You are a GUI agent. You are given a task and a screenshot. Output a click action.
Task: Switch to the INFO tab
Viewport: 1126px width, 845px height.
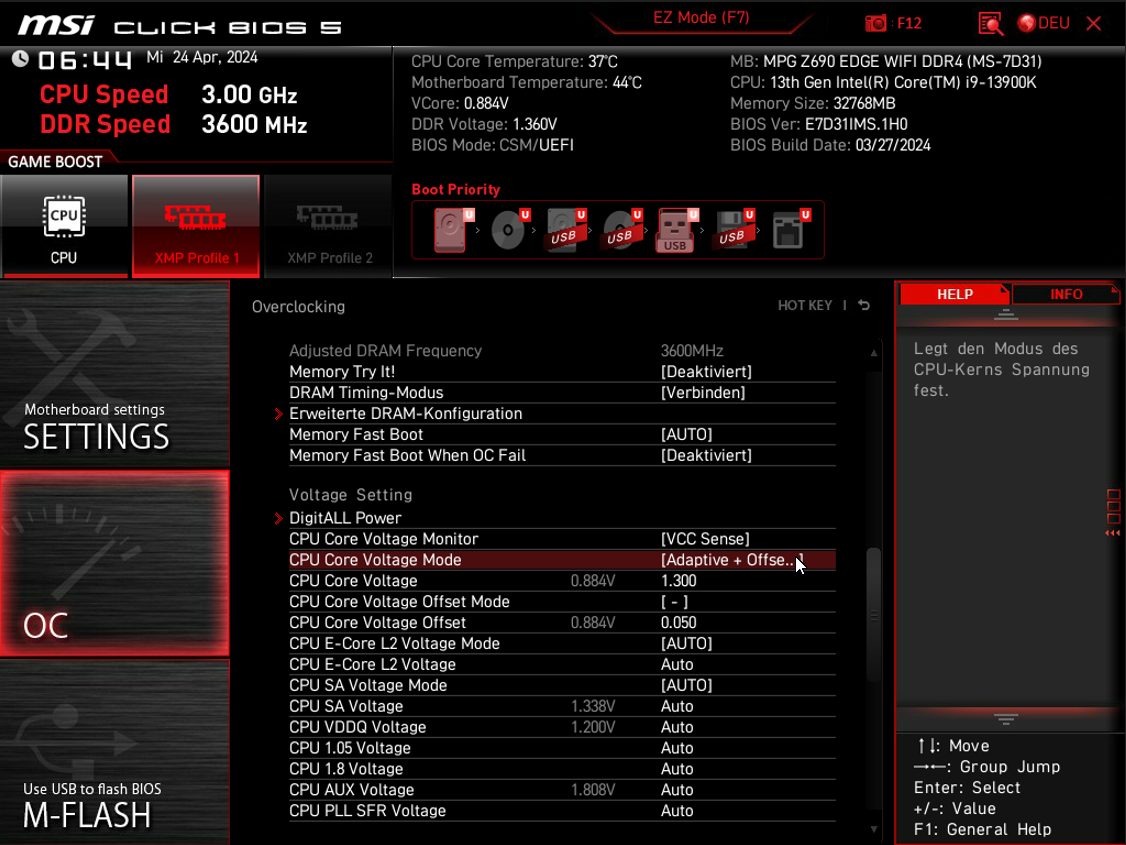pyautogui.click(x=1066, y=294)
